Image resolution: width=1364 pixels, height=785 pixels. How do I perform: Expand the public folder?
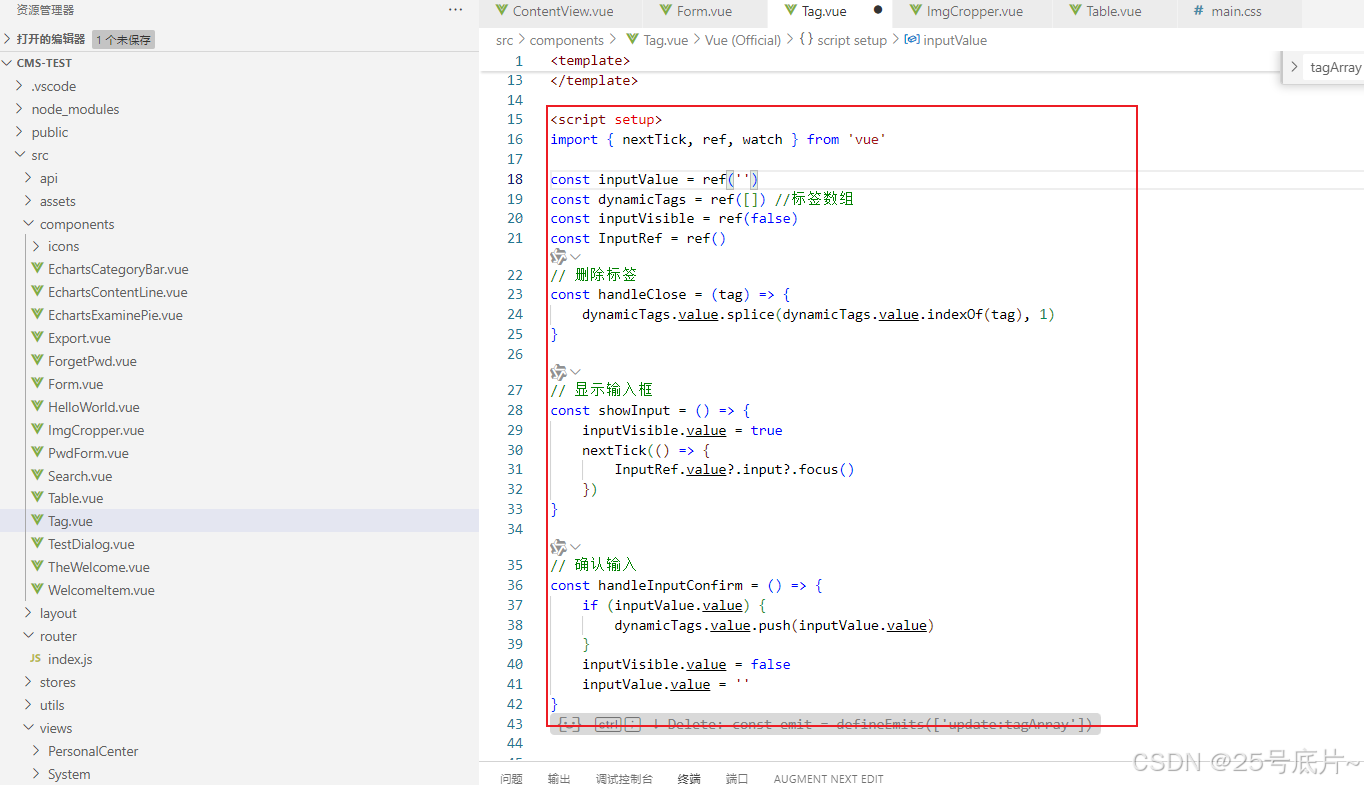pos(19,132)
